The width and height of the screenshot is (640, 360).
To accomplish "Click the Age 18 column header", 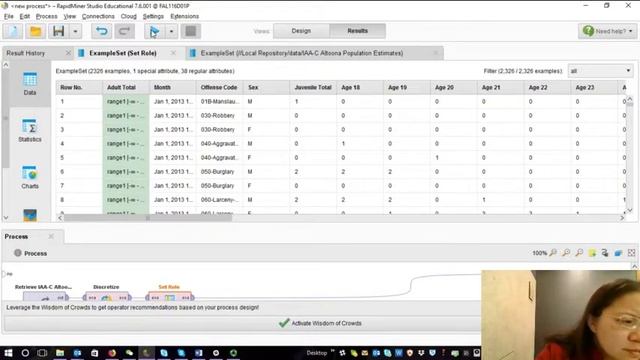I will coord(360,87).
